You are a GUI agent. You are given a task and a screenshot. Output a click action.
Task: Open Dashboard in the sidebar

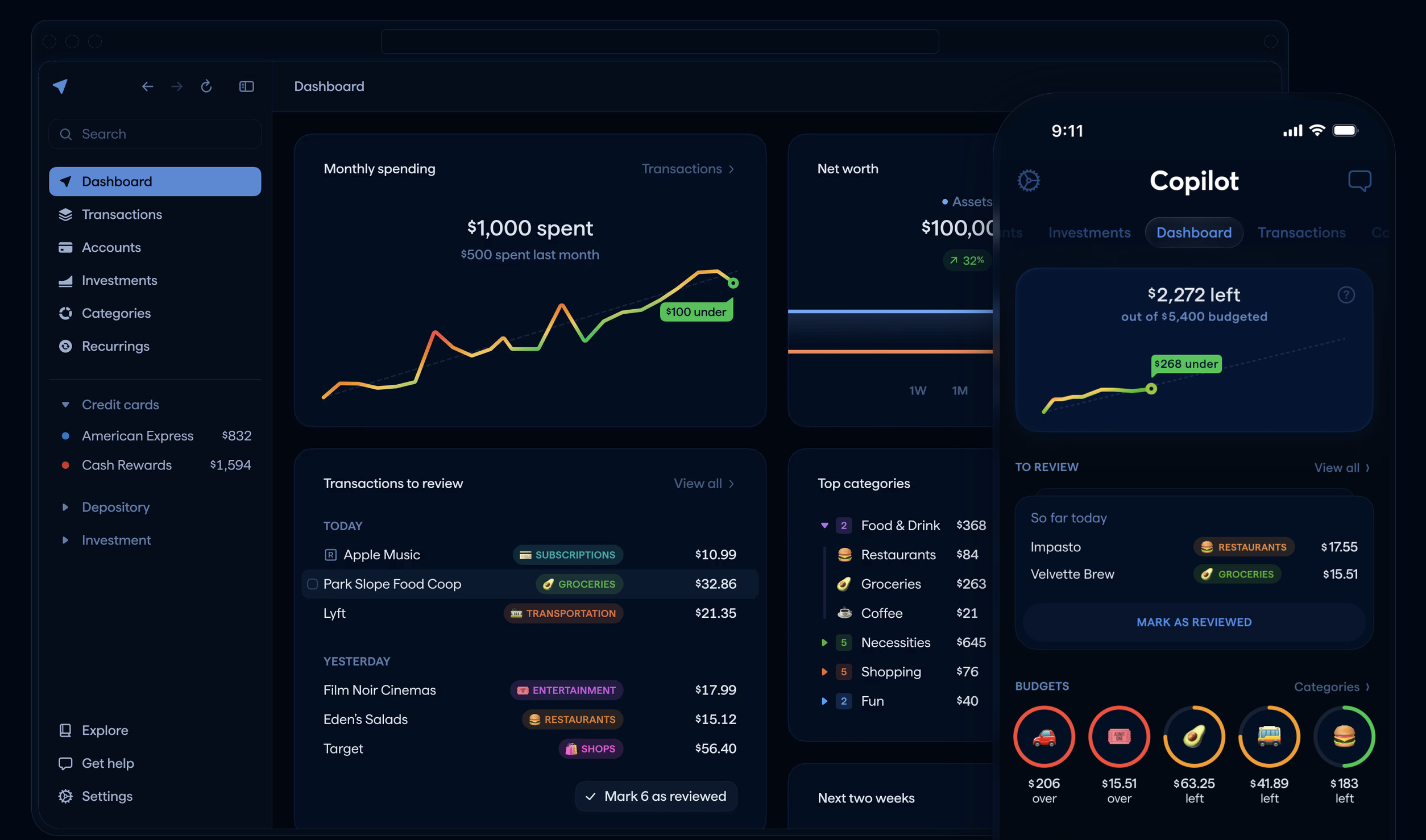pyautogui.click(x=155, y=181)
